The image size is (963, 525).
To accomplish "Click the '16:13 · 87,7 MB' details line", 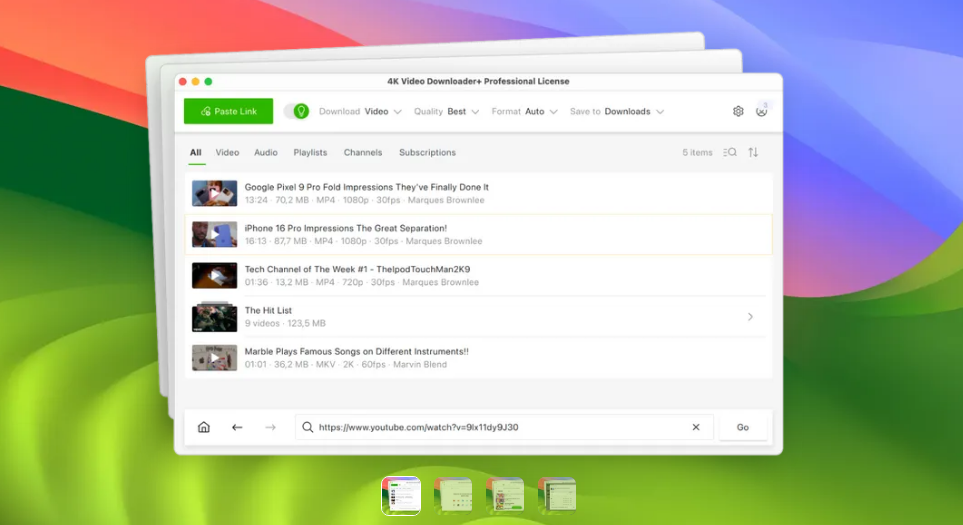I will click(x=364, y=241).
